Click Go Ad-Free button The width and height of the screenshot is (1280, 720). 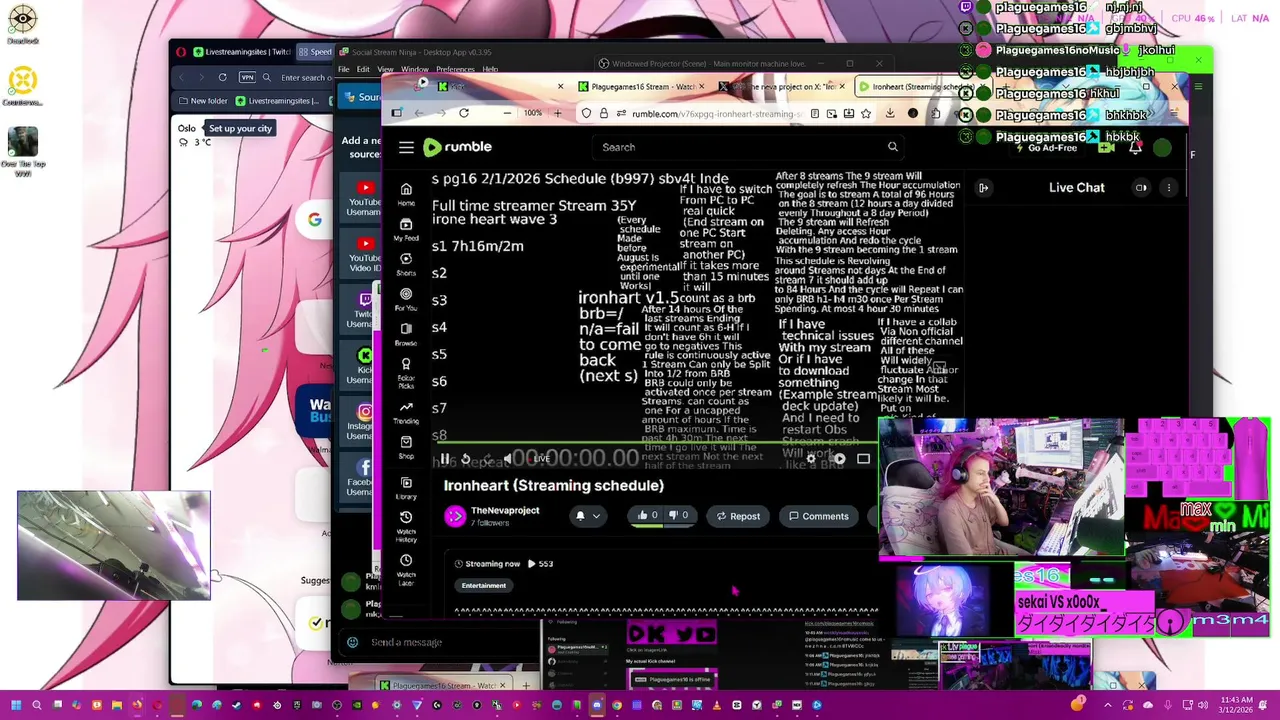(x=1050, y=147)
